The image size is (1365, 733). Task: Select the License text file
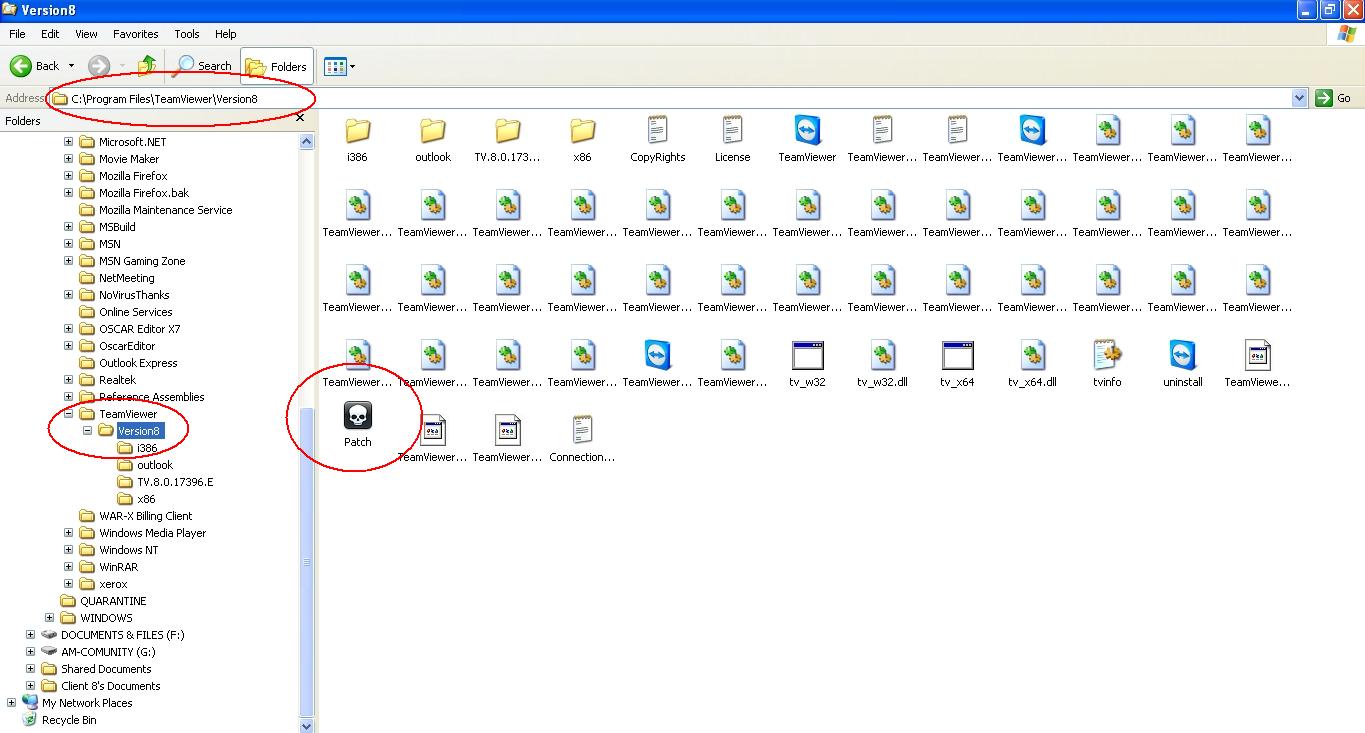coord(732,130)
